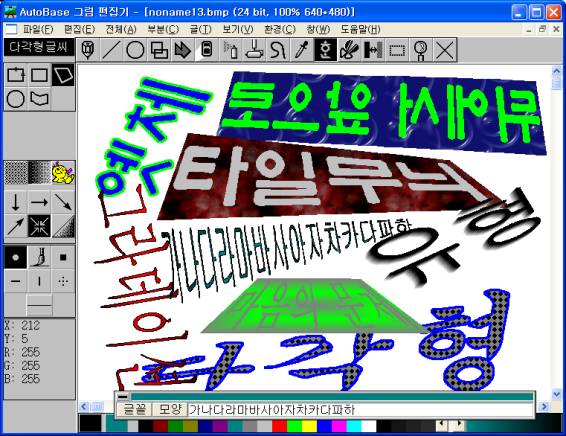Choose the polygon shape text mode

(x=63, y=75)
